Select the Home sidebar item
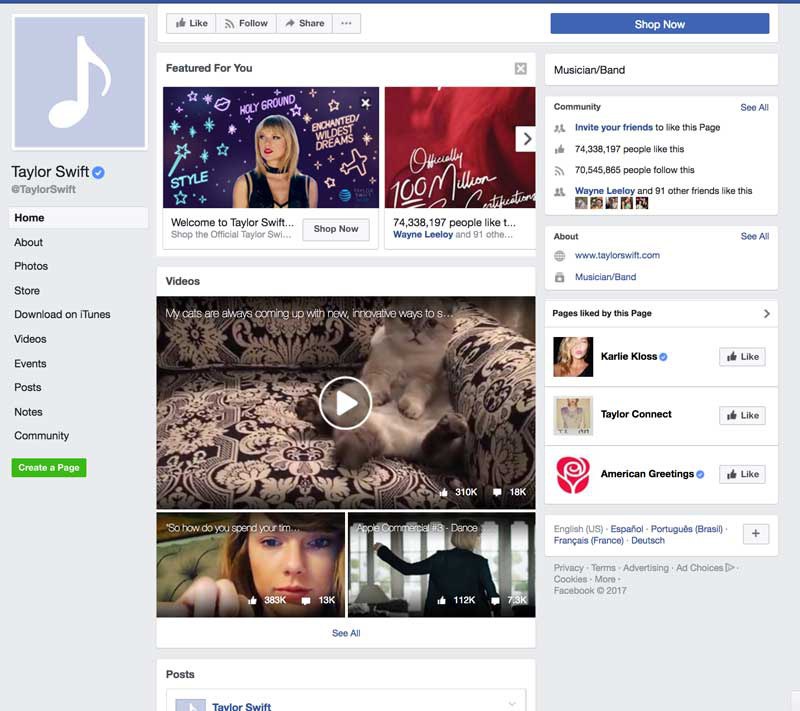800x711 pixels. (78, 218)
